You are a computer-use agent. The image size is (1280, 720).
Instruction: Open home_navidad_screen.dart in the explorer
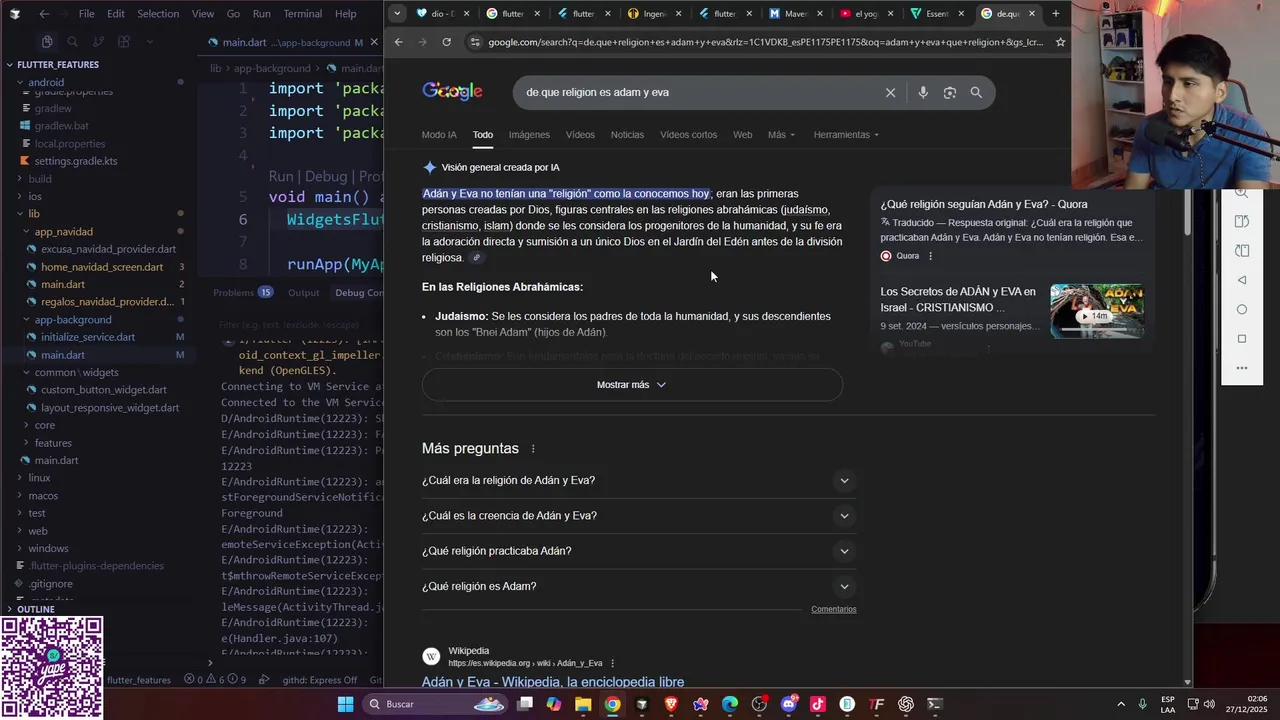pyautogui.click(x=102, y=267)
